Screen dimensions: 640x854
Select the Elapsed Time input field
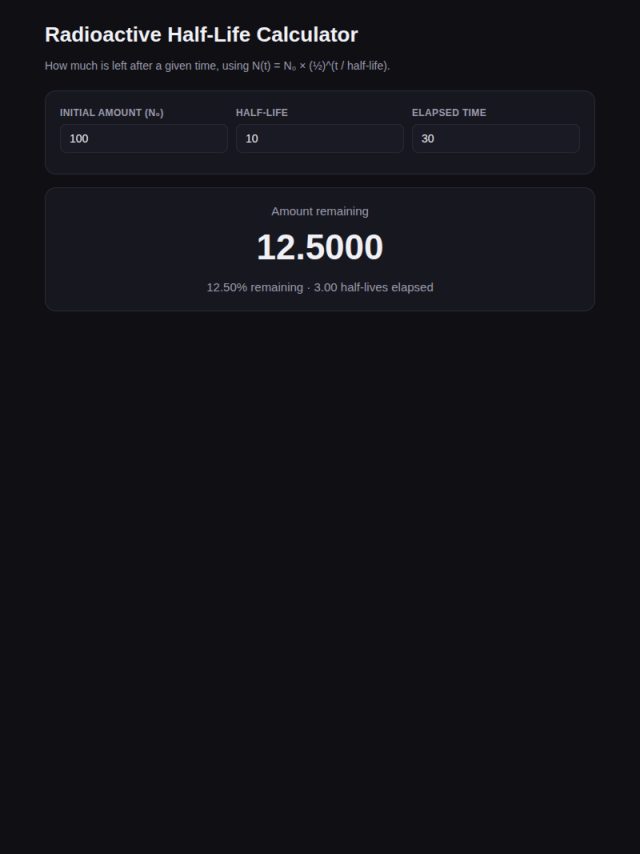click(496, 138)
